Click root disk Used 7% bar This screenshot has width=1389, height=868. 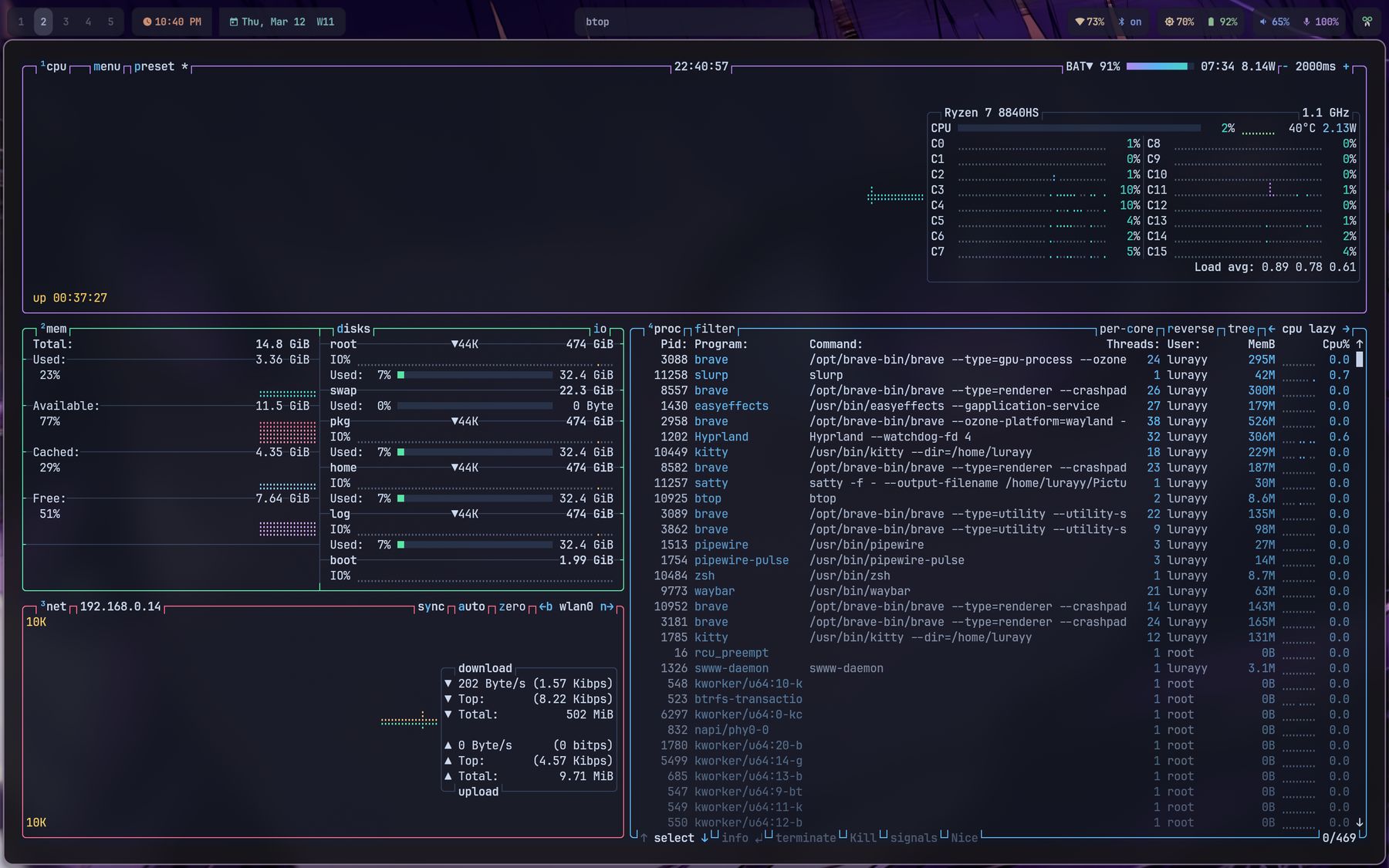[475, 375]
